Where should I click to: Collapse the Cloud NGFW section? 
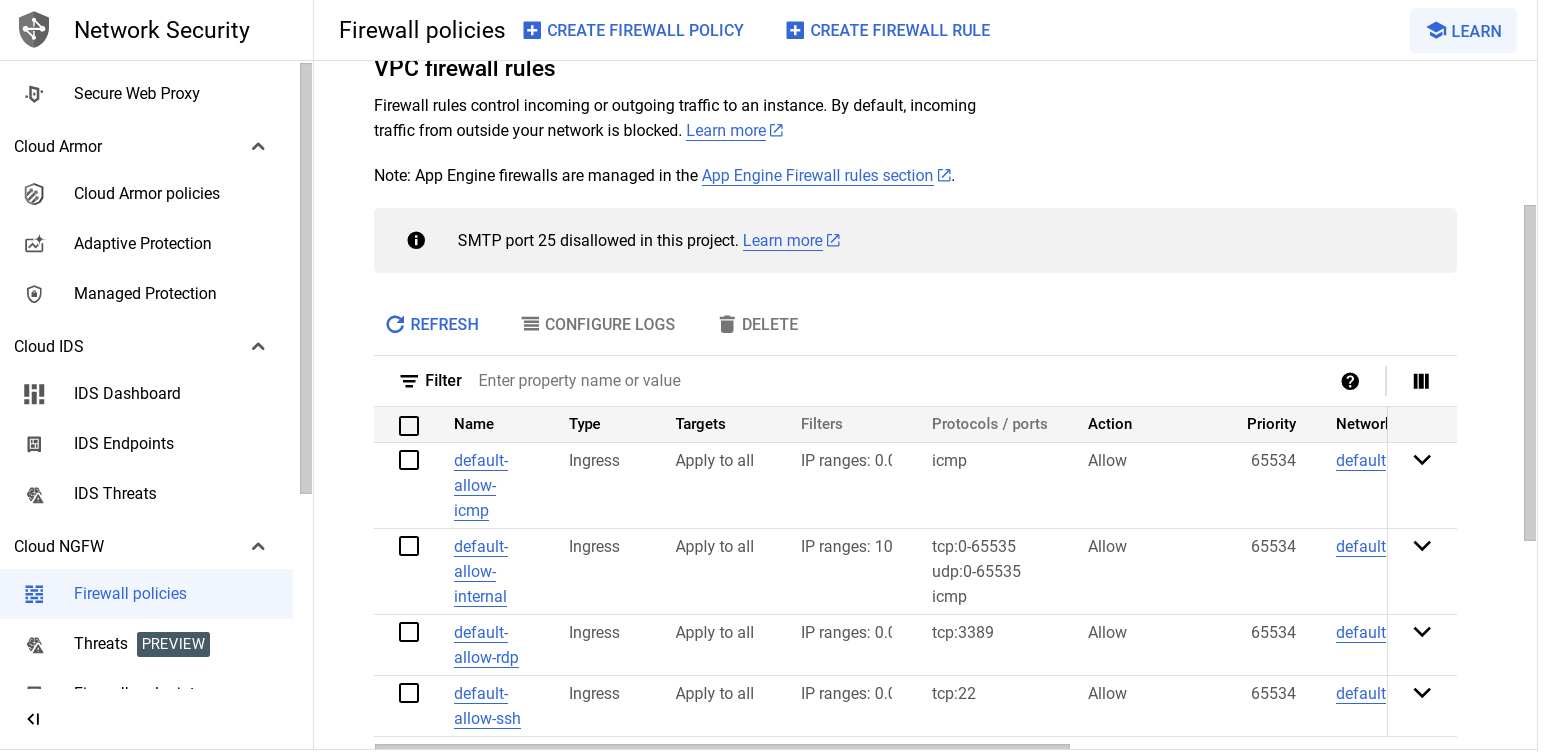pyautogui.click(x=258, y=547)
